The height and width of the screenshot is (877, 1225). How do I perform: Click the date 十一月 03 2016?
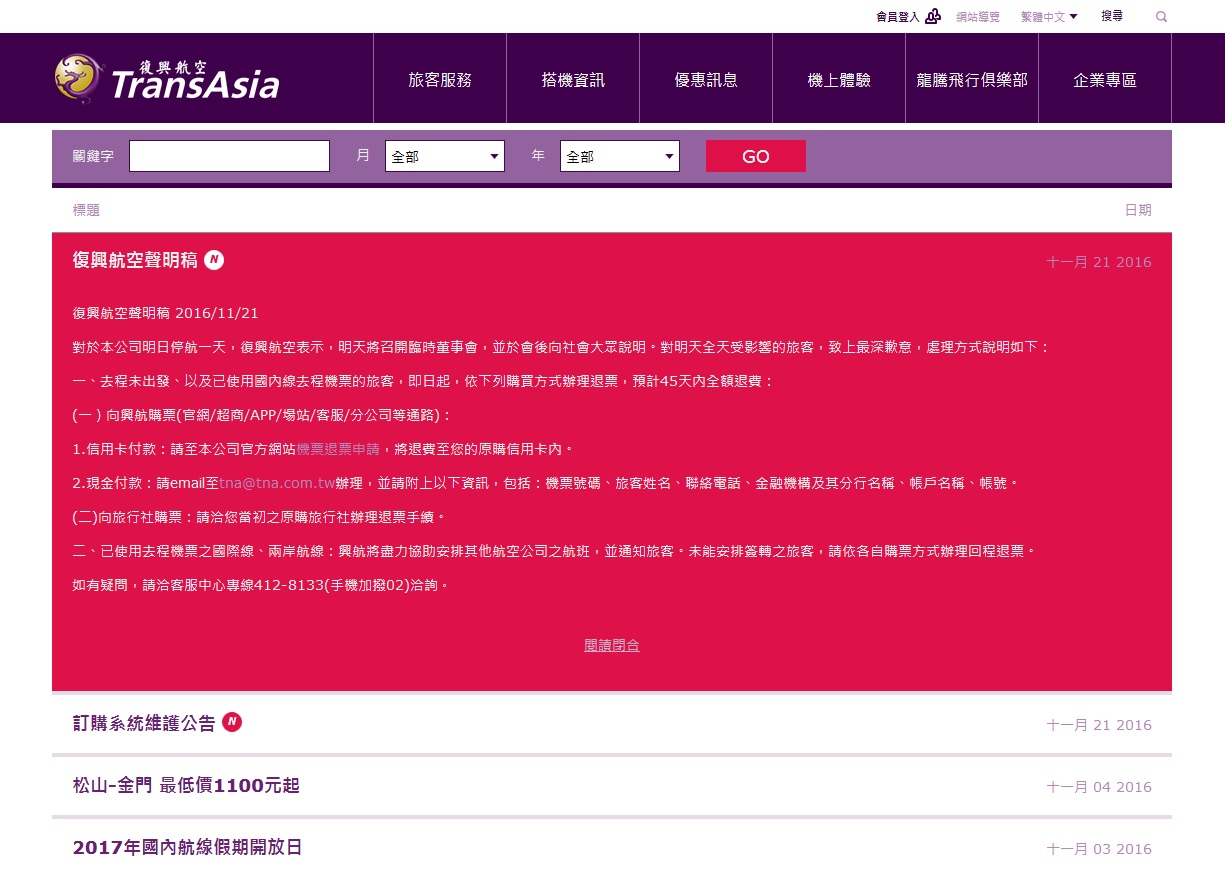[x=1099, y=849]
